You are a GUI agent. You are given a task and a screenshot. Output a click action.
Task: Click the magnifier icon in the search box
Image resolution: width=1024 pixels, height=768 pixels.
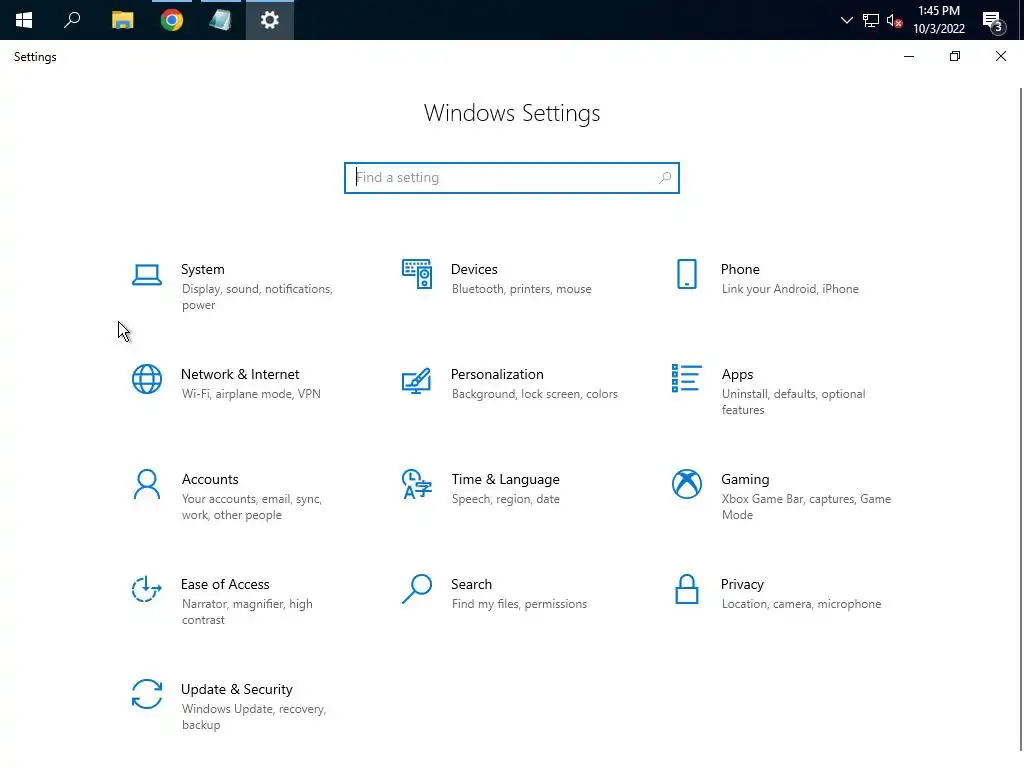click(665, 178)
